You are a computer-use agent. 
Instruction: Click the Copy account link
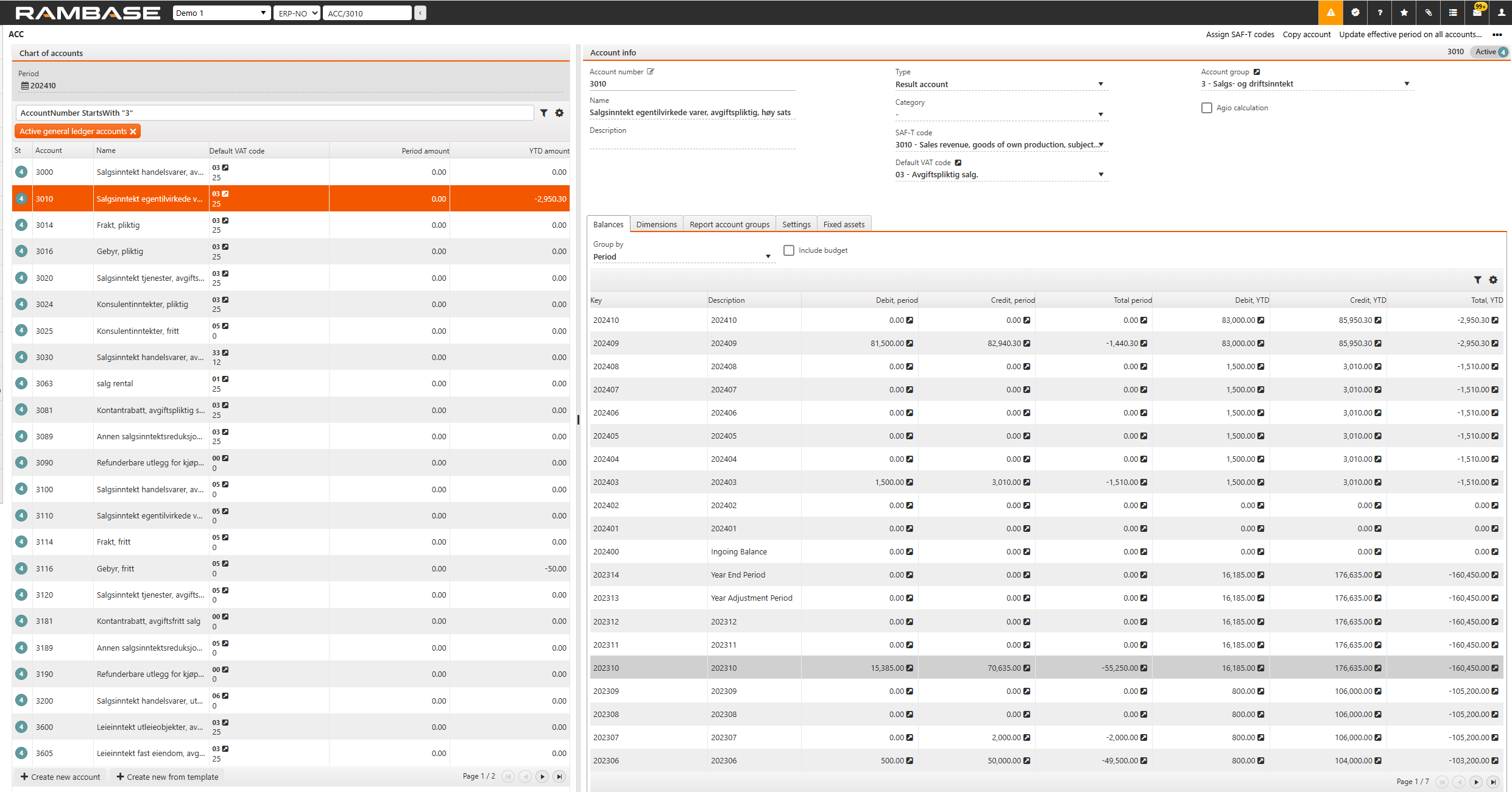[x=1307, y=34]
